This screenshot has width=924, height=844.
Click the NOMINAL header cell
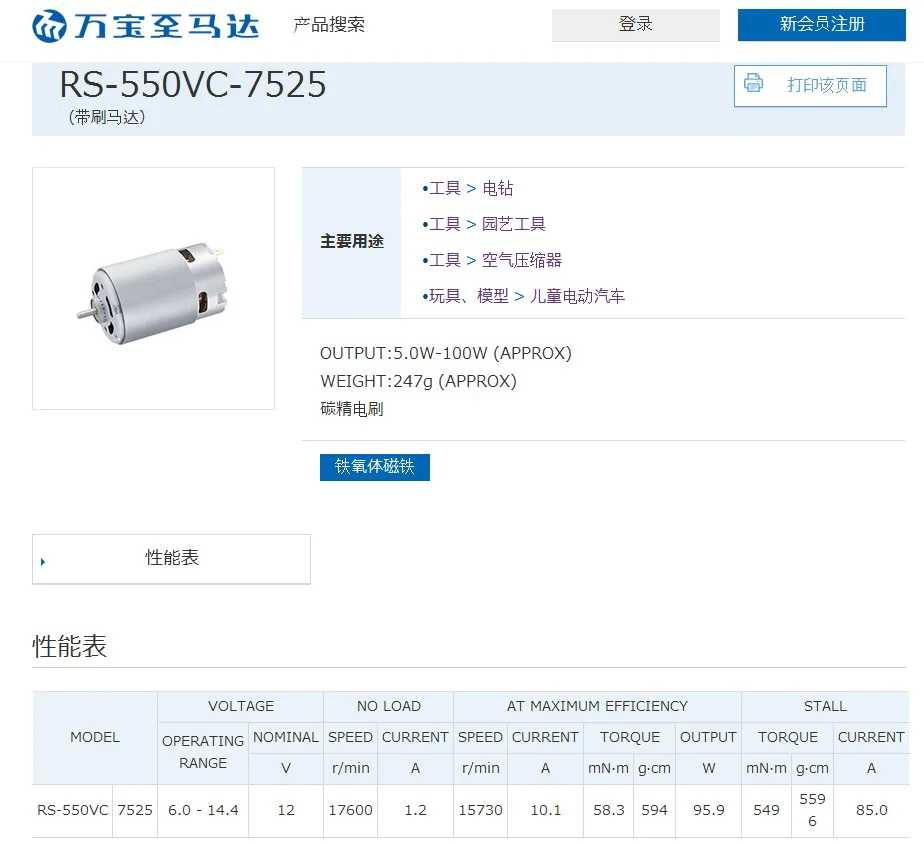286,737
